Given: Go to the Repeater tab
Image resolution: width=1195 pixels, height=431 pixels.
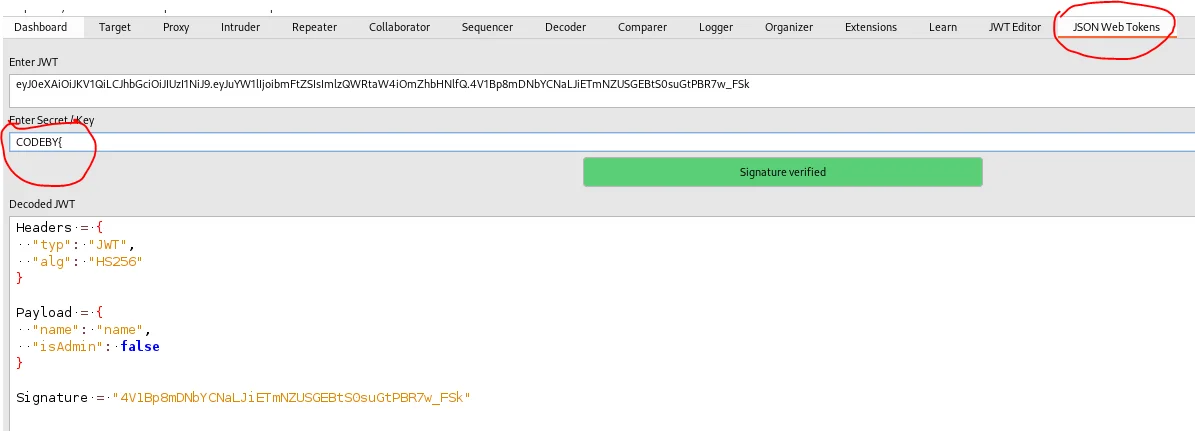Looking at the screenshot, I should tap(314, 27).
